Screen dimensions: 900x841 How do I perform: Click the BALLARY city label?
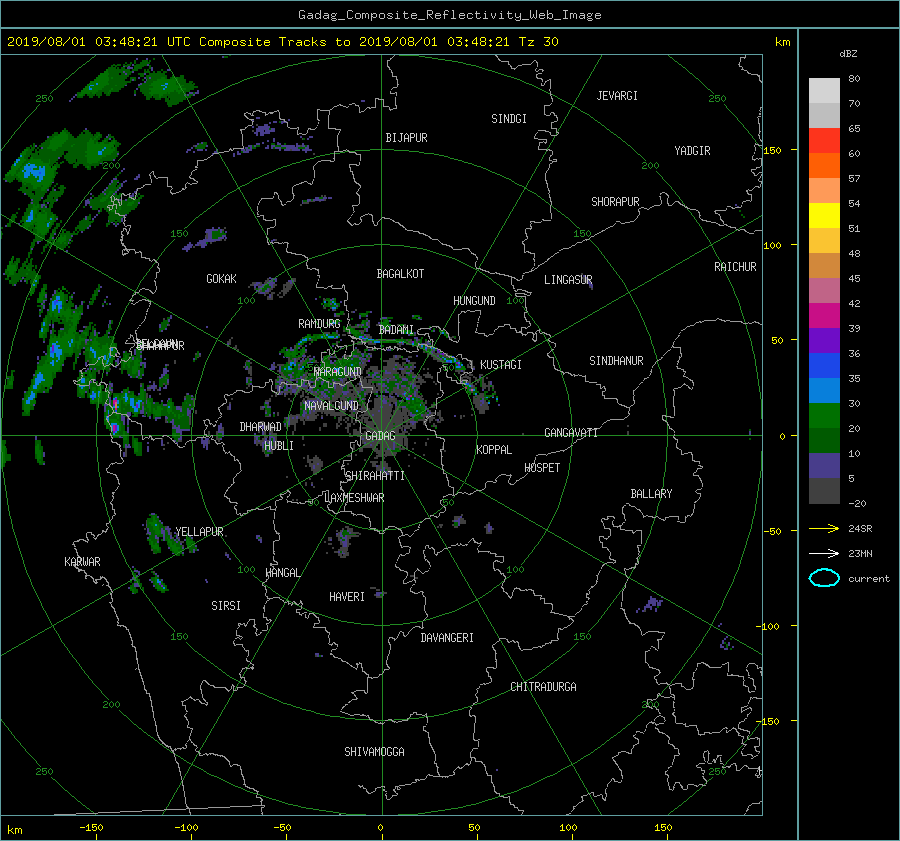[651, 494]
